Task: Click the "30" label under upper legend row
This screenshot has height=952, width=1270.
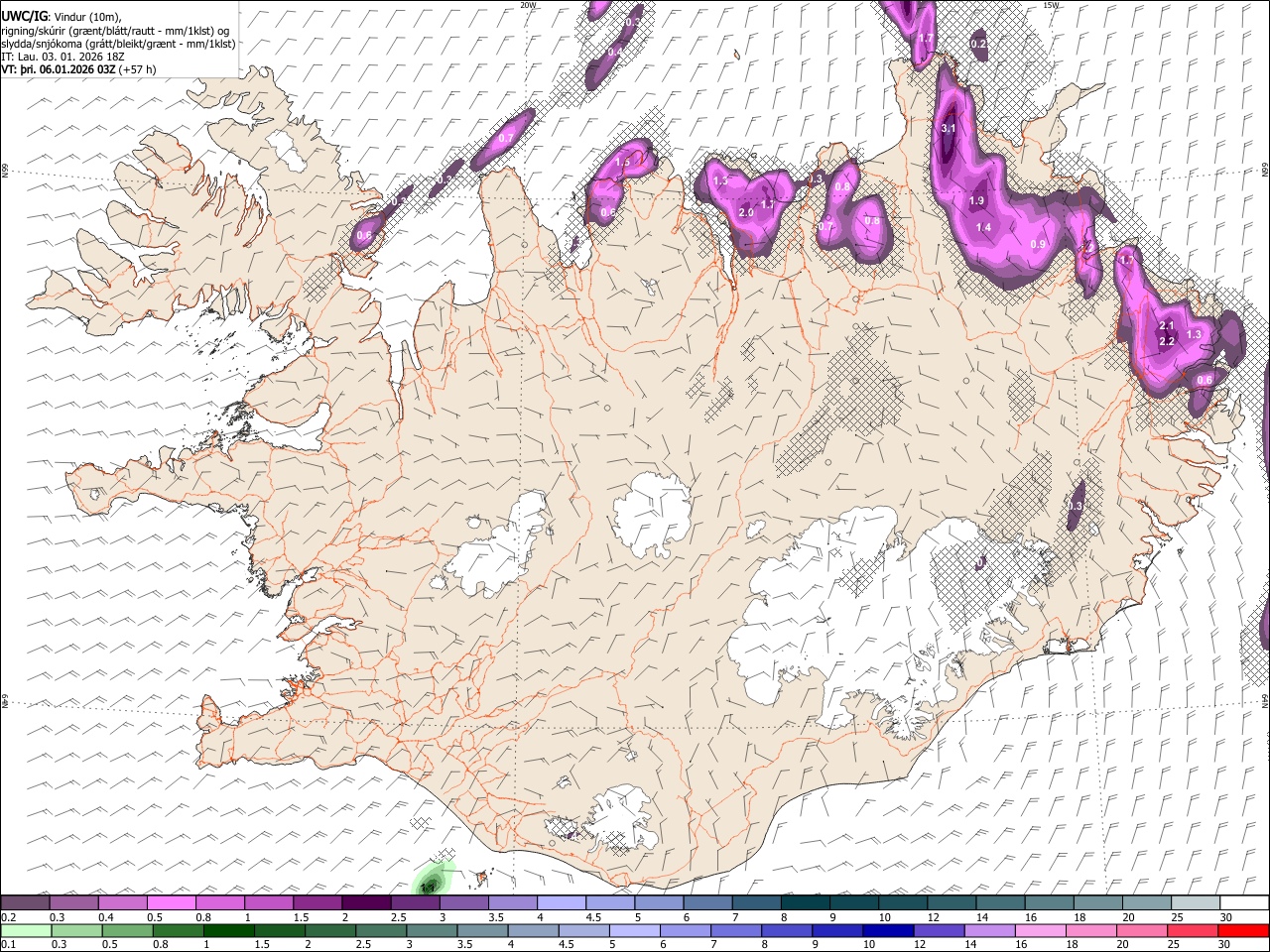Action: coord(1225,917)
